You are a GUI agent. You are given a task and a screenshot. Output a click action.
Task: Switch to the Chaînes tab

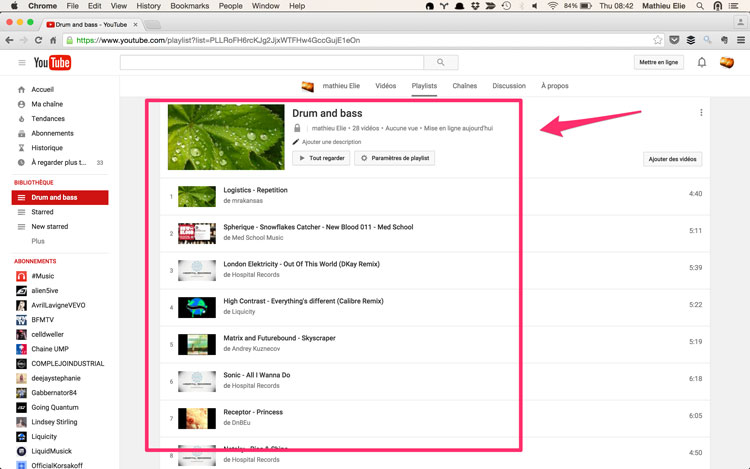pyautogui.click(x=464, y=86)
